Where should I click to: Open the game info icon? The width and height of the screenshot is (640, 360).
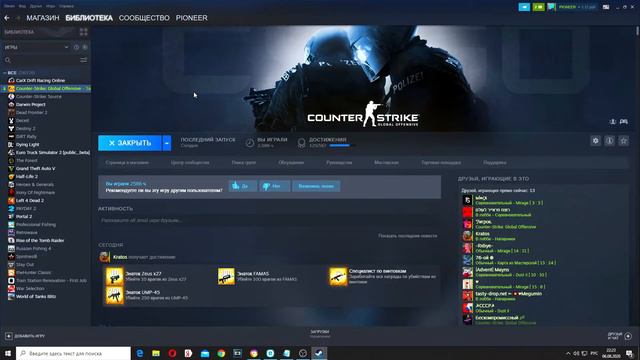coord(609,141)
